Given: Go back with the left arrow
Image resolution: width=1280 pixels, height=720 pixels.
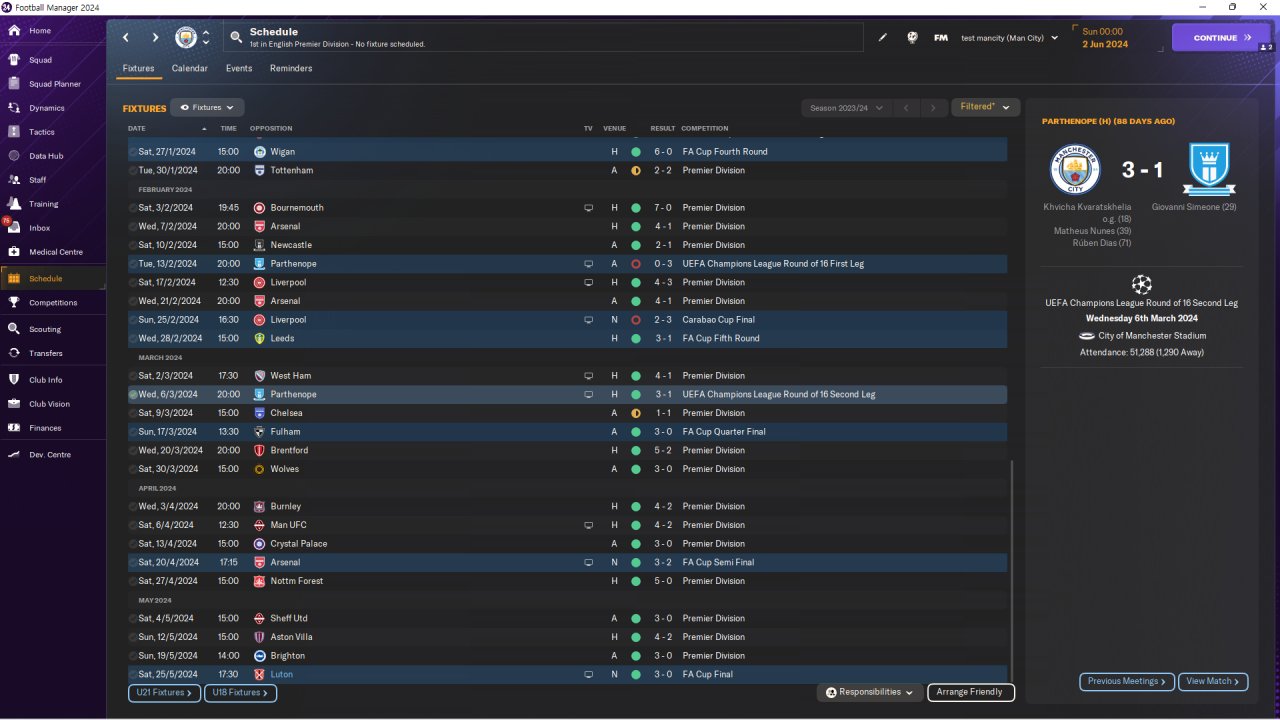Looking at the screenshot, I should click(x=126, y=38).
